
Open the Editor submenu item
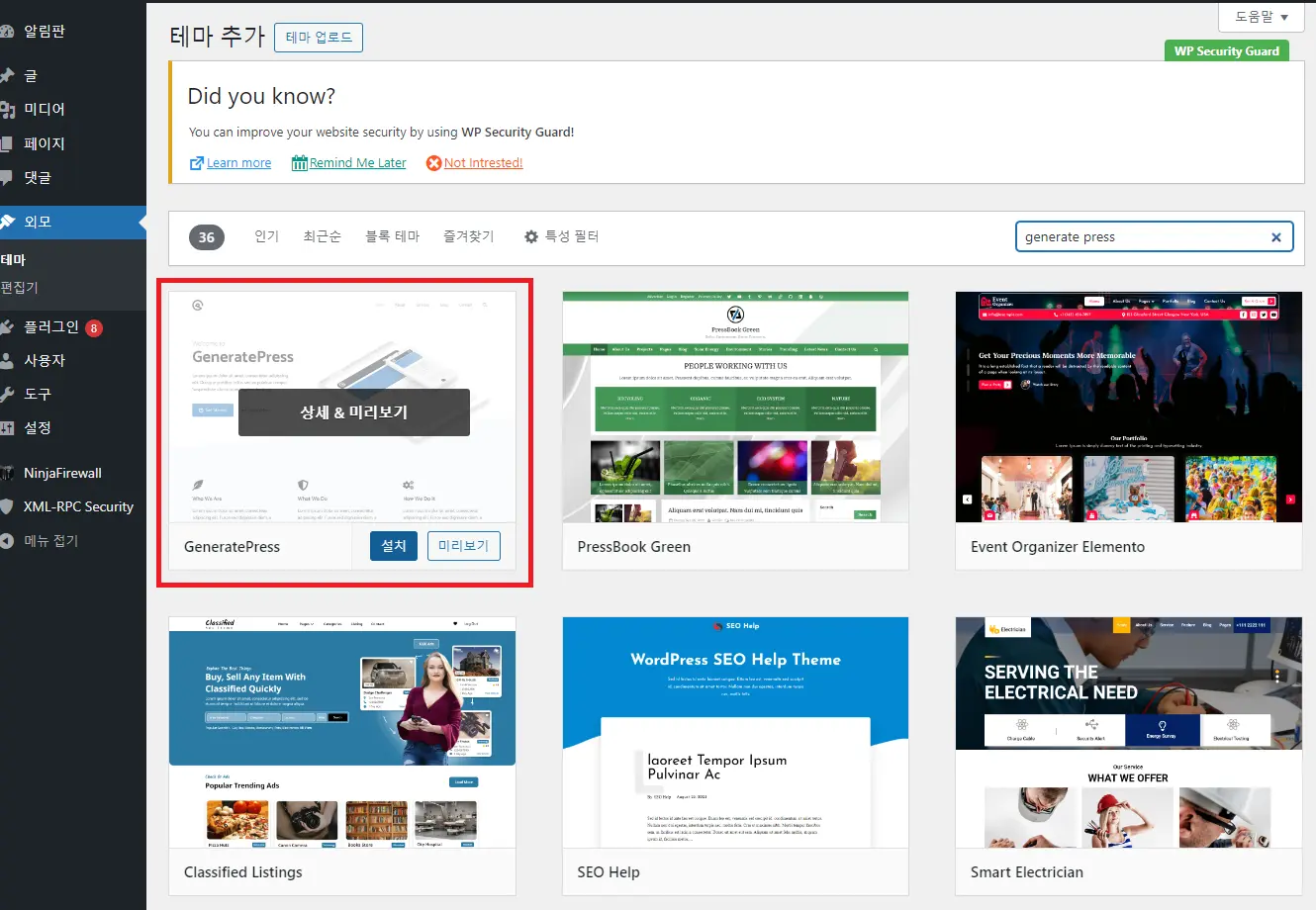pos(20,287)
